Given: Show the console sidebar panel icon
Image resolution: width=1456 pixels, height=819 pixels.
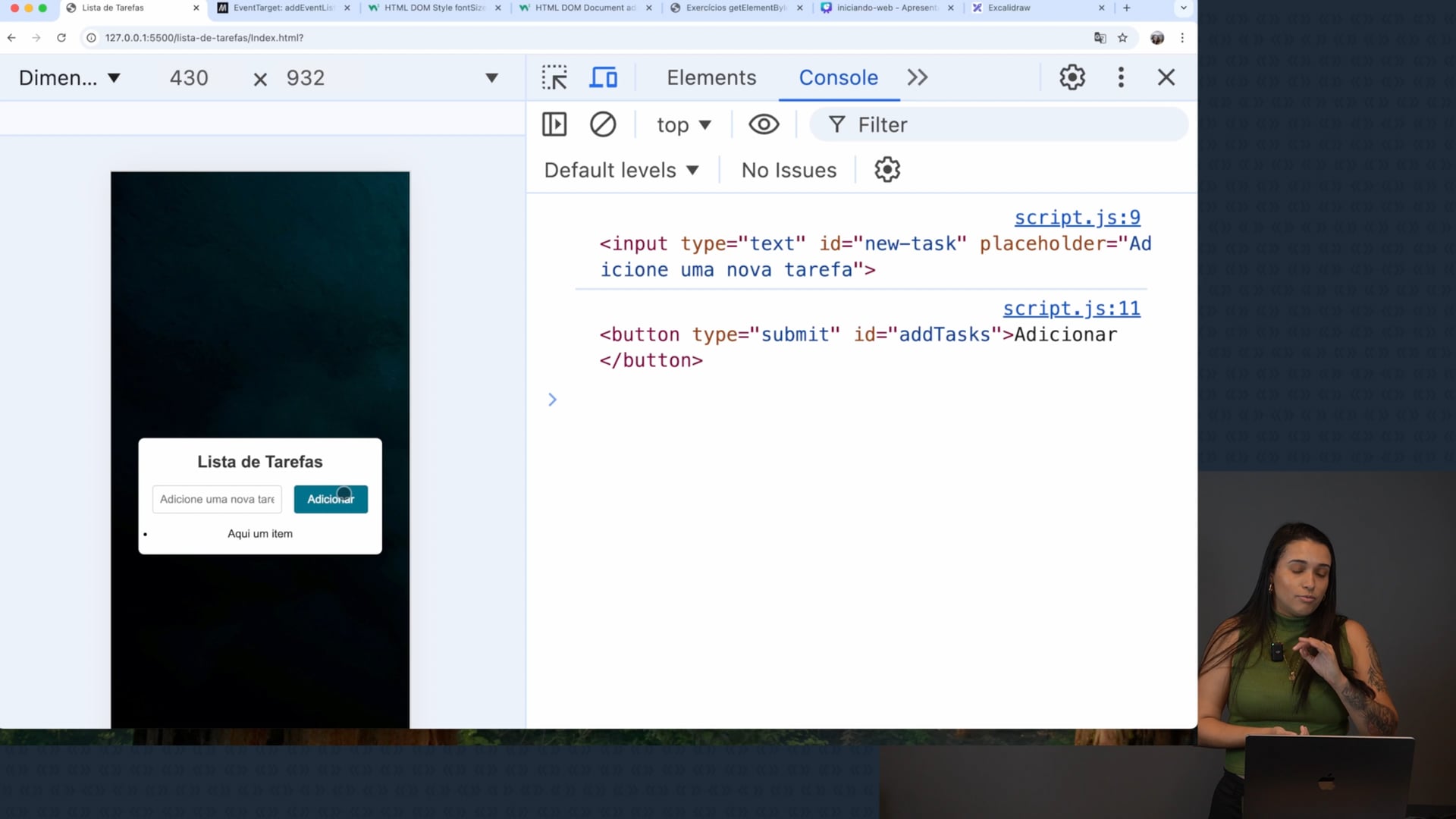Looking at the screenshot, I should (554, 124).
